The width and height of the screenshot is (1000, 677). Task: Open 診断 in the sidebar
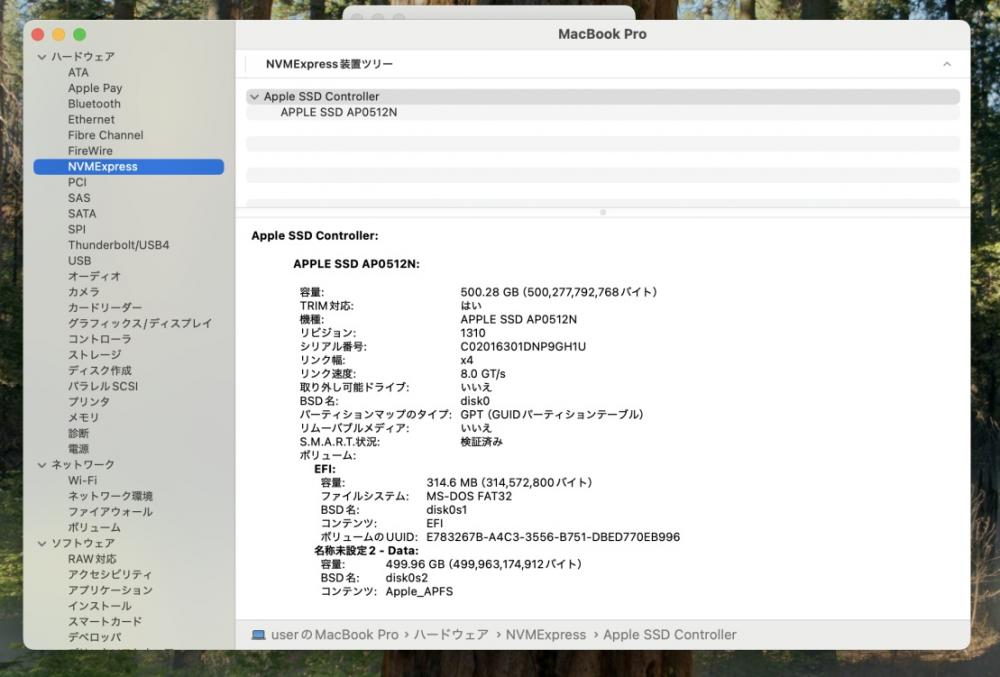click(x=78, y=433)
